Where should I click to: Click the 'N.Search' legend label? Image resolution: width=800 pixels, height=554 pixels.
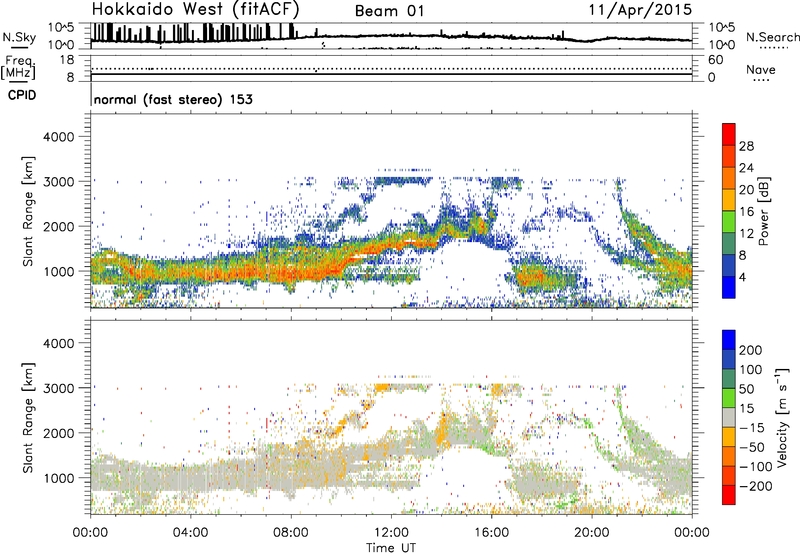pos(772,37)
